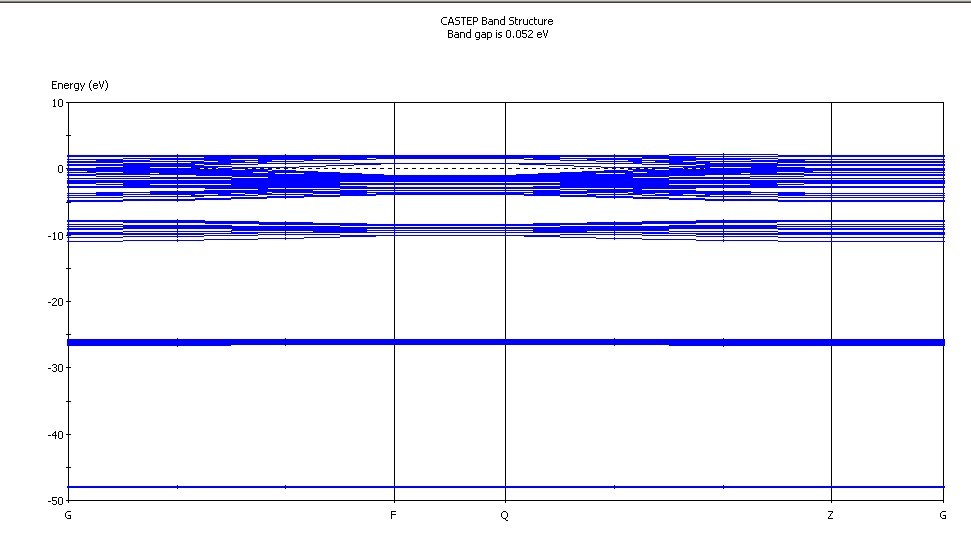Click the band cluster near -10 eV

pyautogui.click(x=505, y=230)
